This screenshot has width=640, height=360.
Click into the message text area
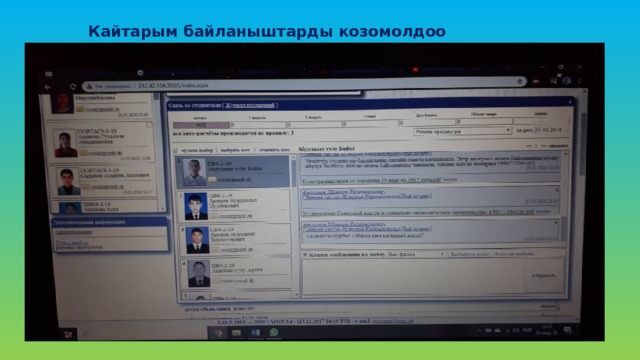coord(413,277)
